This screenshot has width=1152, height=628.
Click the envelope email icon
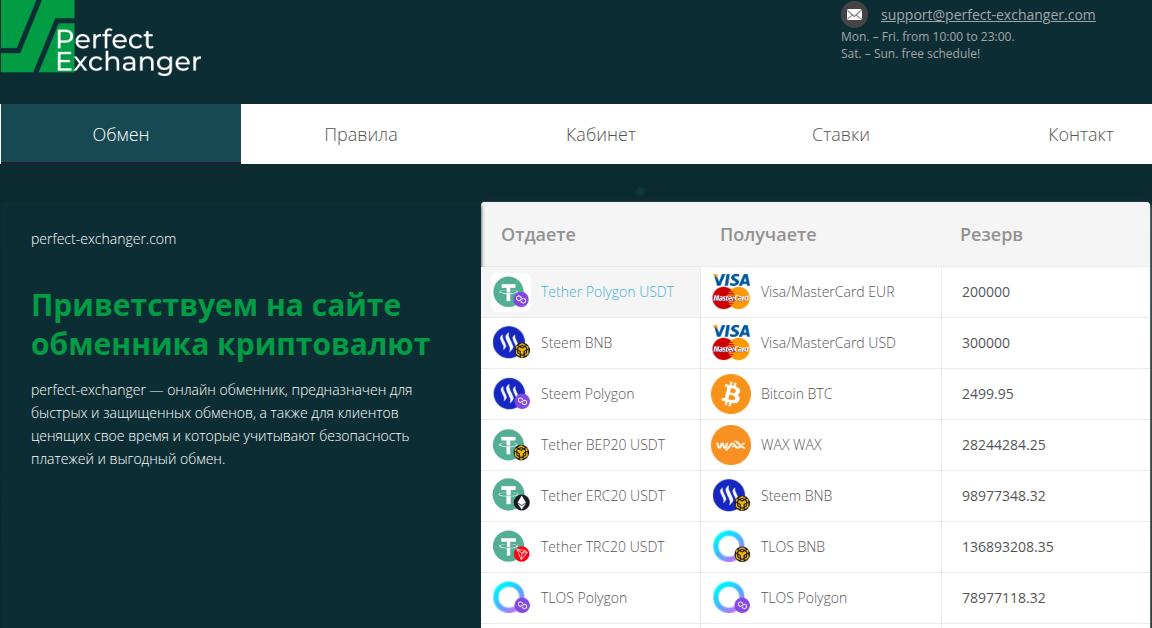(x=854, y=14)
